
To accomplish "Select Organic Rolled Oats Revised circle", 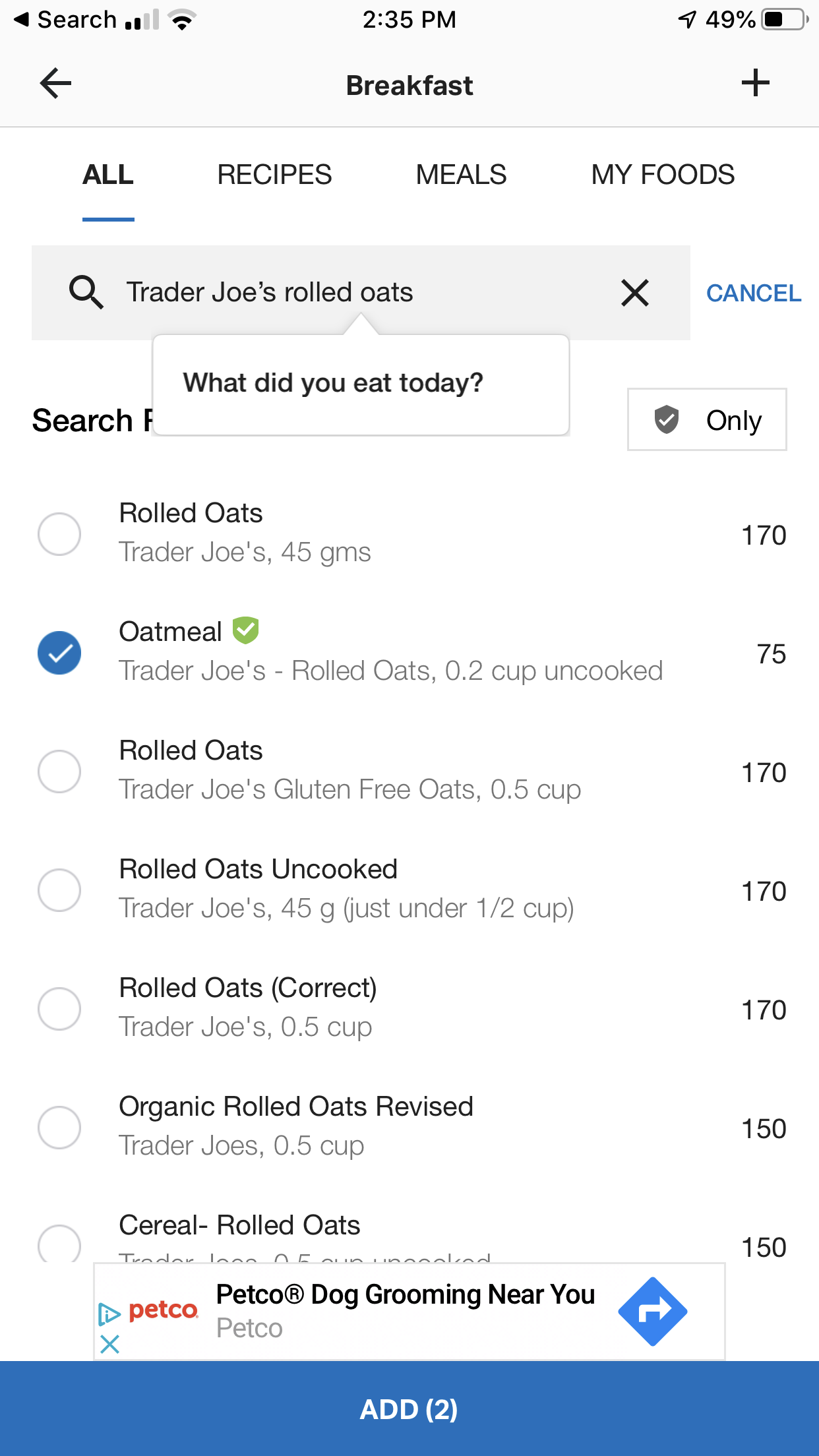I will click(x=59, y=1128).
